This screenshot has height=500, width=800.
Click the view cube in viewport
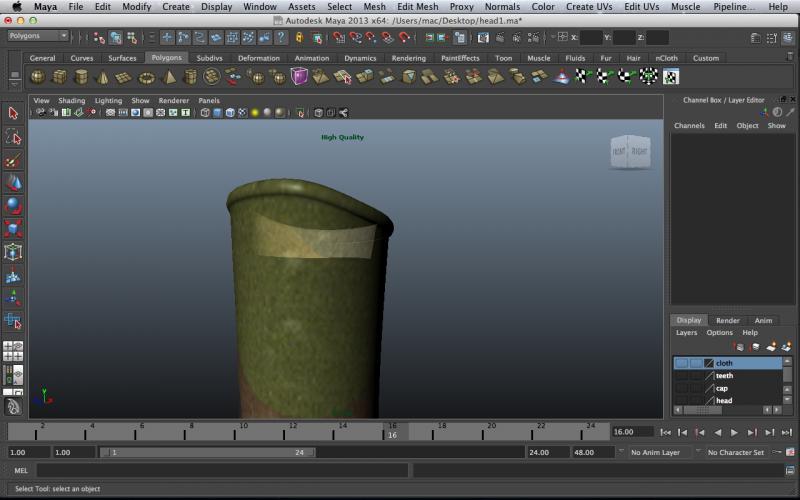629,151
